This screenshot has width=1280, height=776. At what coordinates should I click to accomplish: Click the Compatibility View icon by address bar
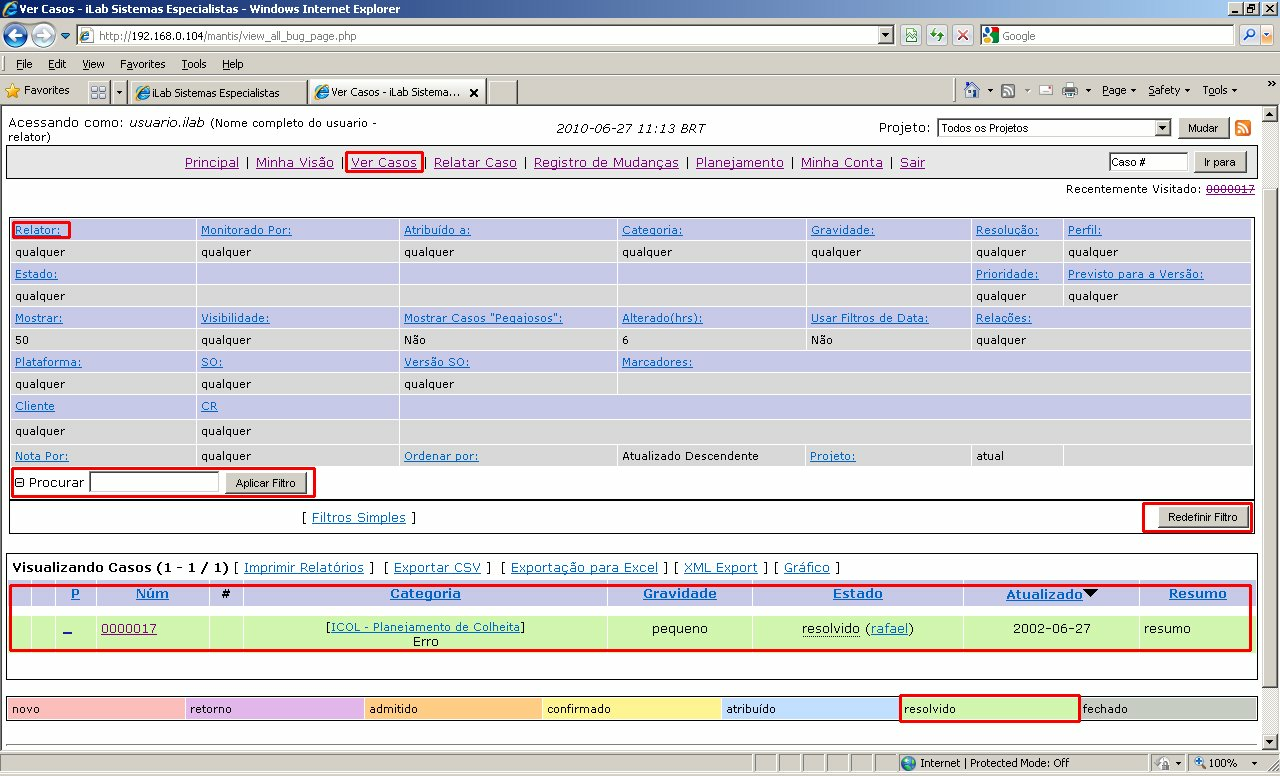[911, 36]
